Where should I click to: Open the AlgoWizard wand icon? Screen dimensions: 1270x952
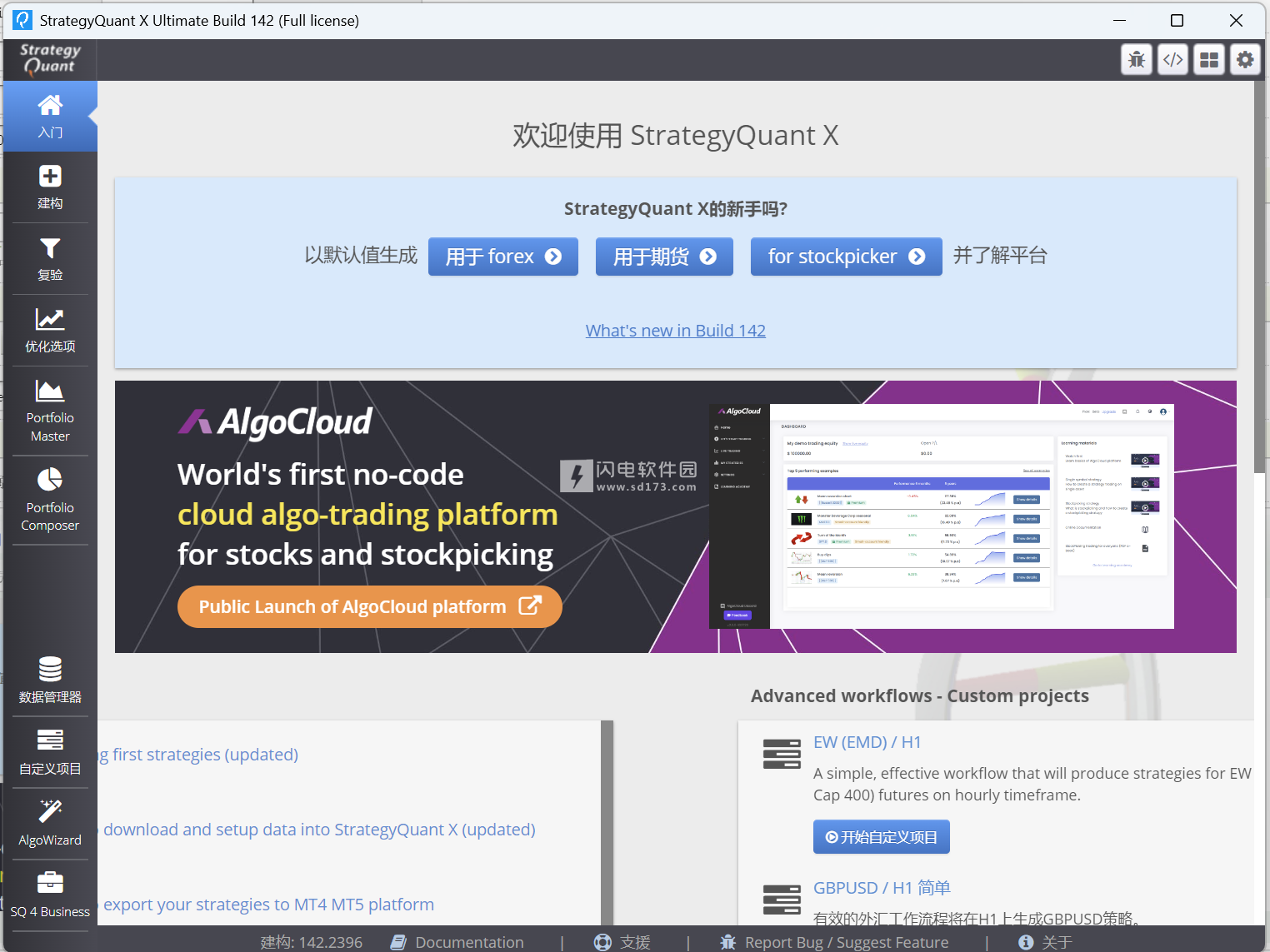coord(50,824)
